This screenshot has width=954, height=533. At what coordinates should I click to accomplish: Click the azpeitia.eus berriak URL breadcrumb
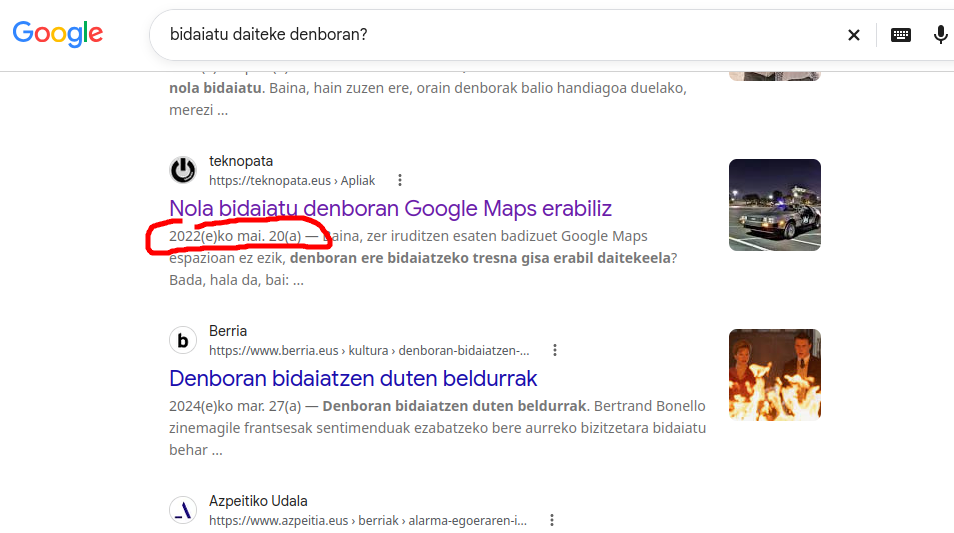point(368,521)
